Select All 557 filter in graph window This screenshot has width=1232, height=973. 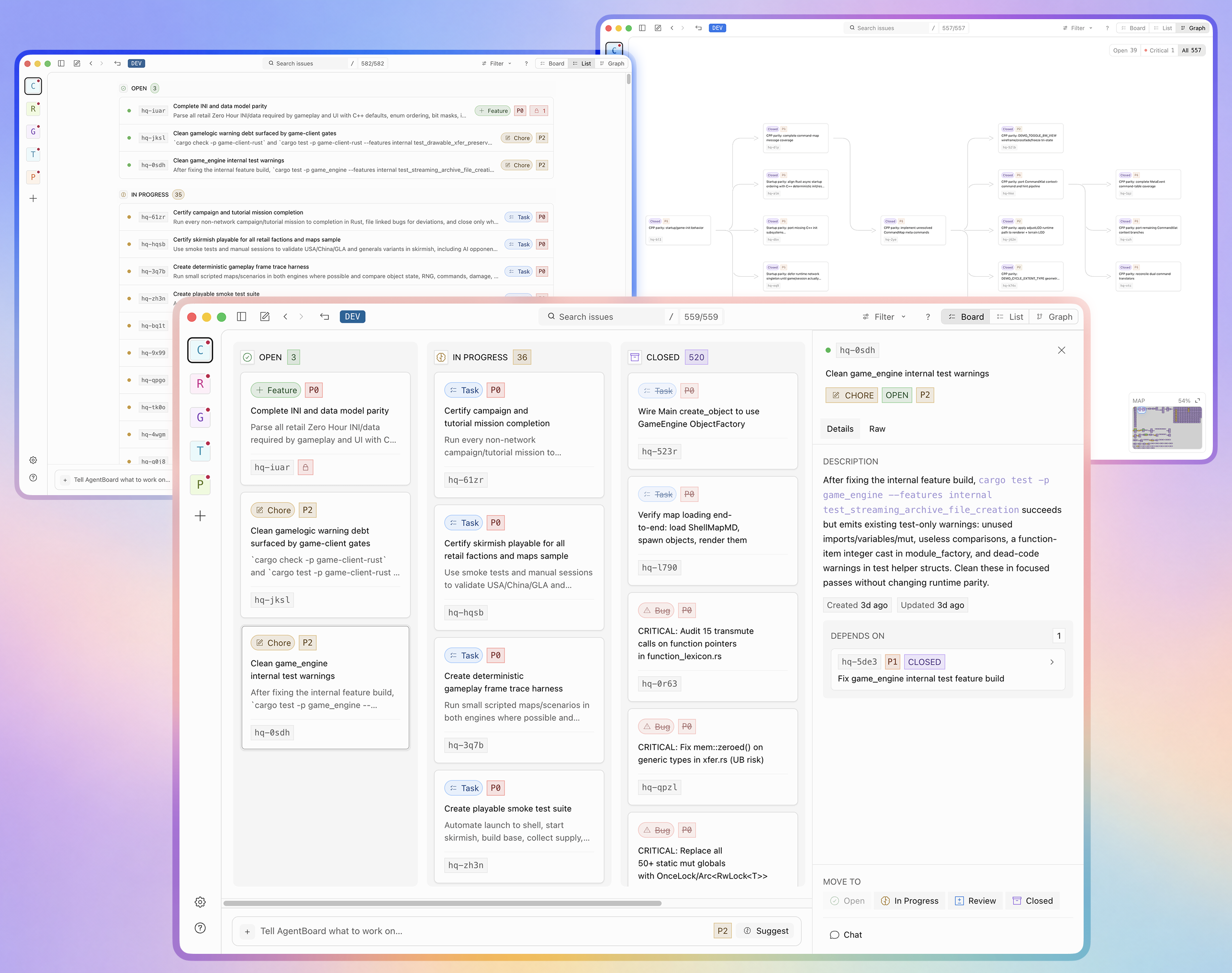(1191, 50)
